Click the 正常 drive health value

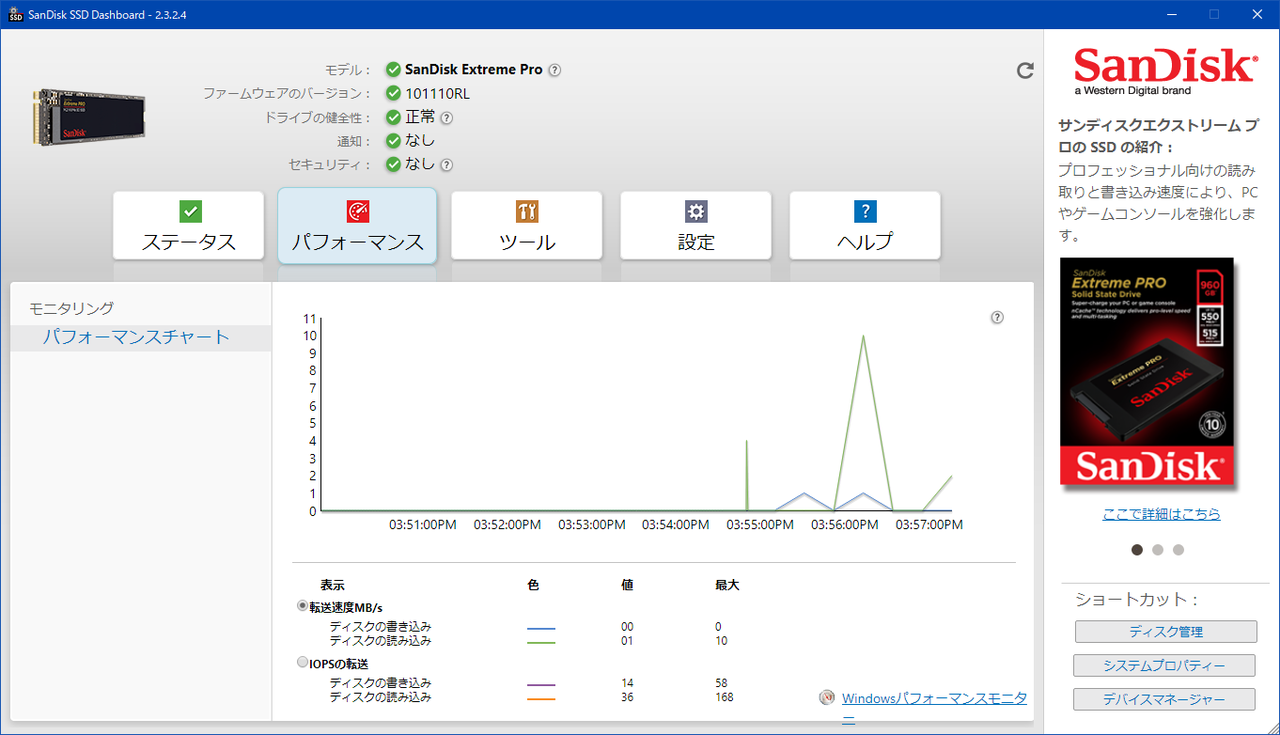421,117
